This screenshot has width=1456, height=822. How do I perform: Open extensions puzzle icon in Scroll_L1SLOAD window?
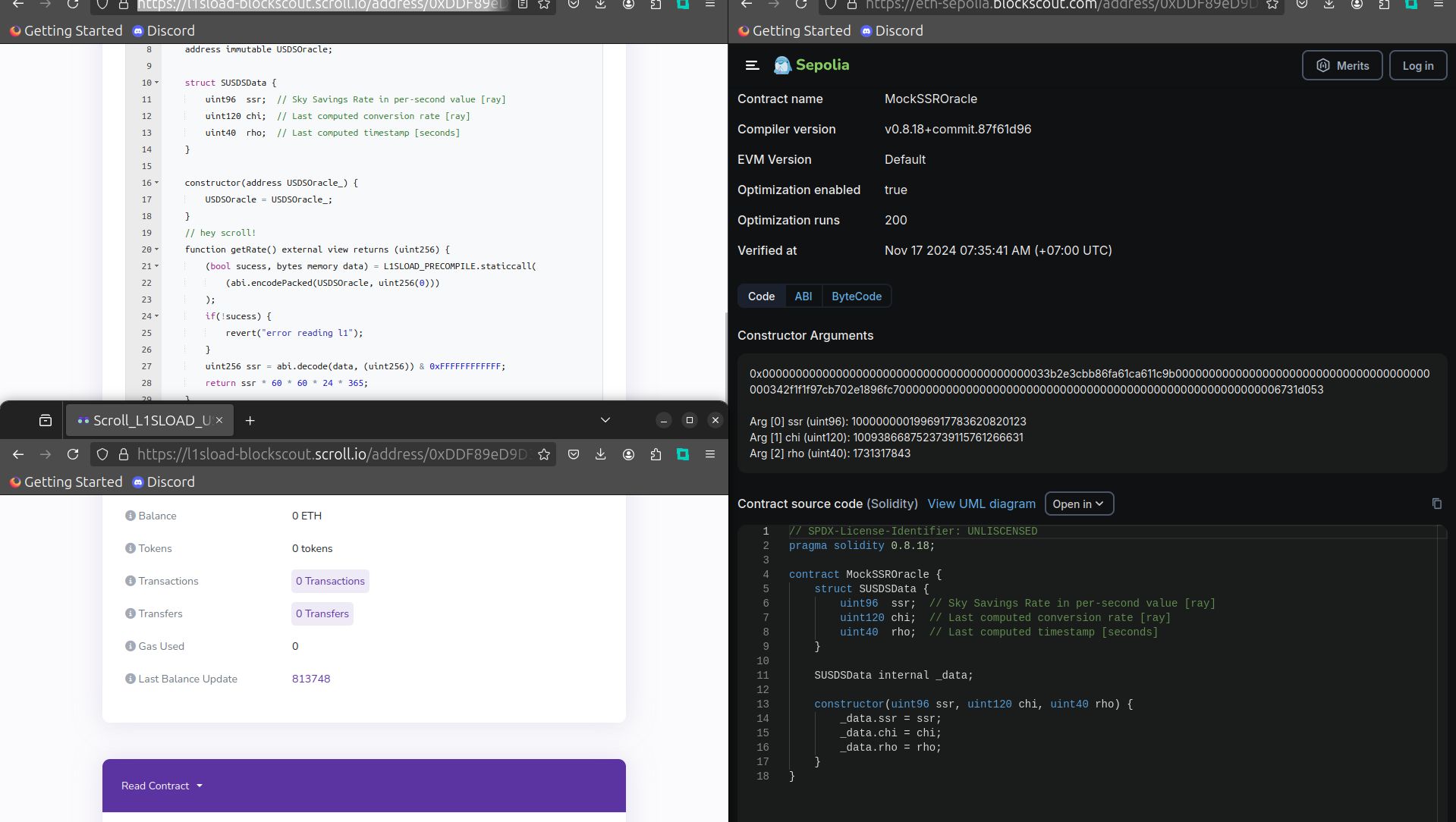[x=656, y=454]
